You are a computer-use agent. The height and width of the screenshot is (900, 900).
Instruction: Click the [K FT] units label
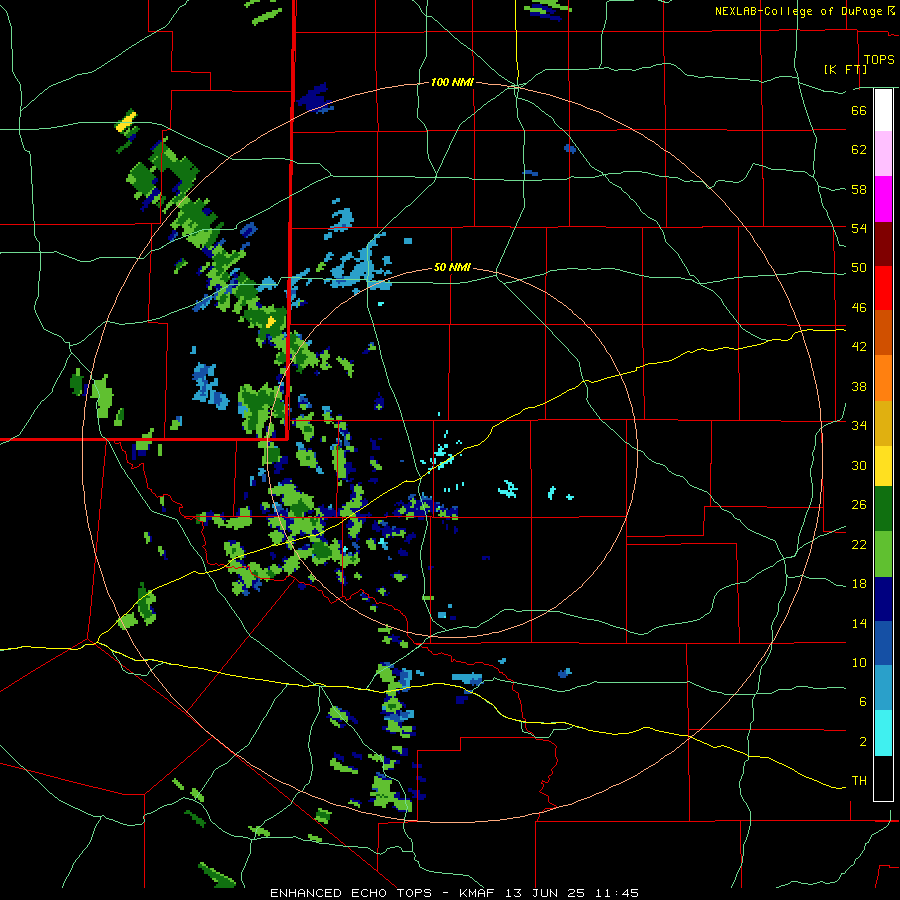click(x=845, y=69)
